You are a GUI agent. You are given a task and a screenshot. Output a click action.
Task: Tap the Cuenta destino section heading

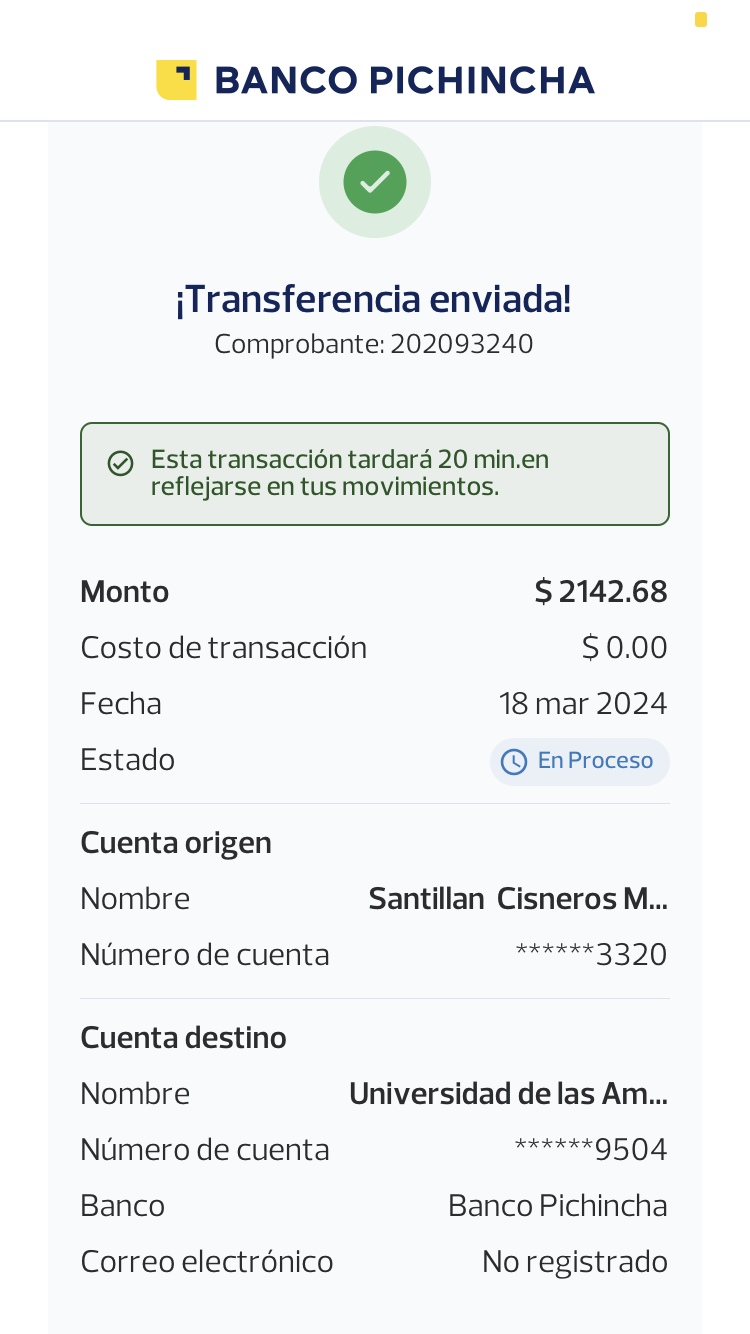(x=183, y=1038)
